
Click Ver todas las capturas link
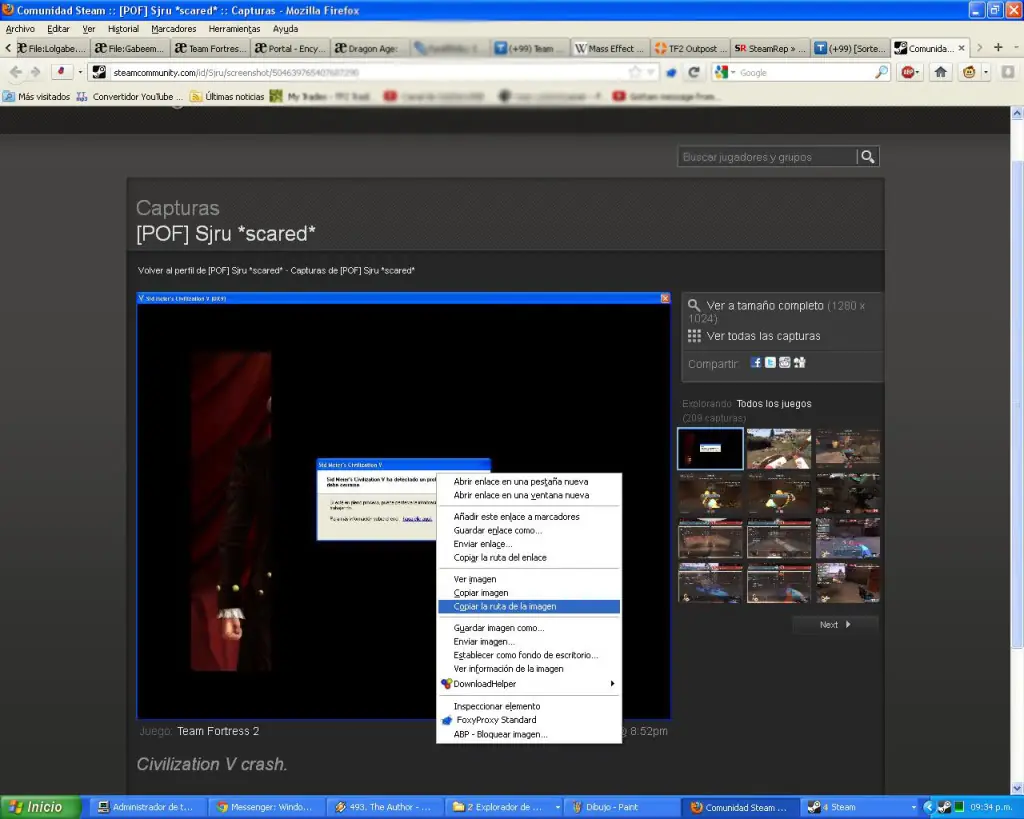763,336
